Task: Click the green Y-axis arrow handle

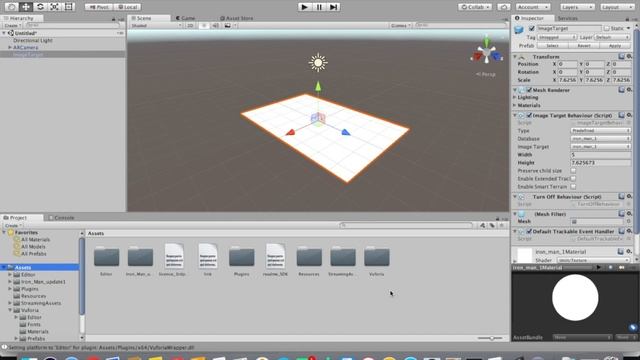Action: 318,86
